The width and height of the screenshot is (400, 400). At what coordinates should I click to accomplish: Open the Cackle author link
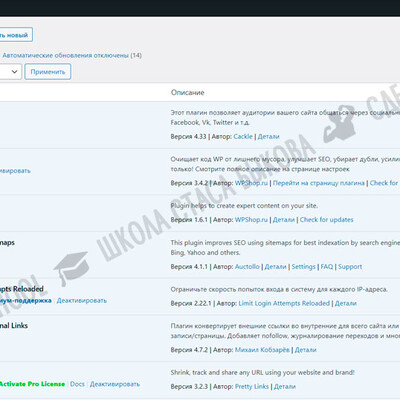(x=243, y=136)
